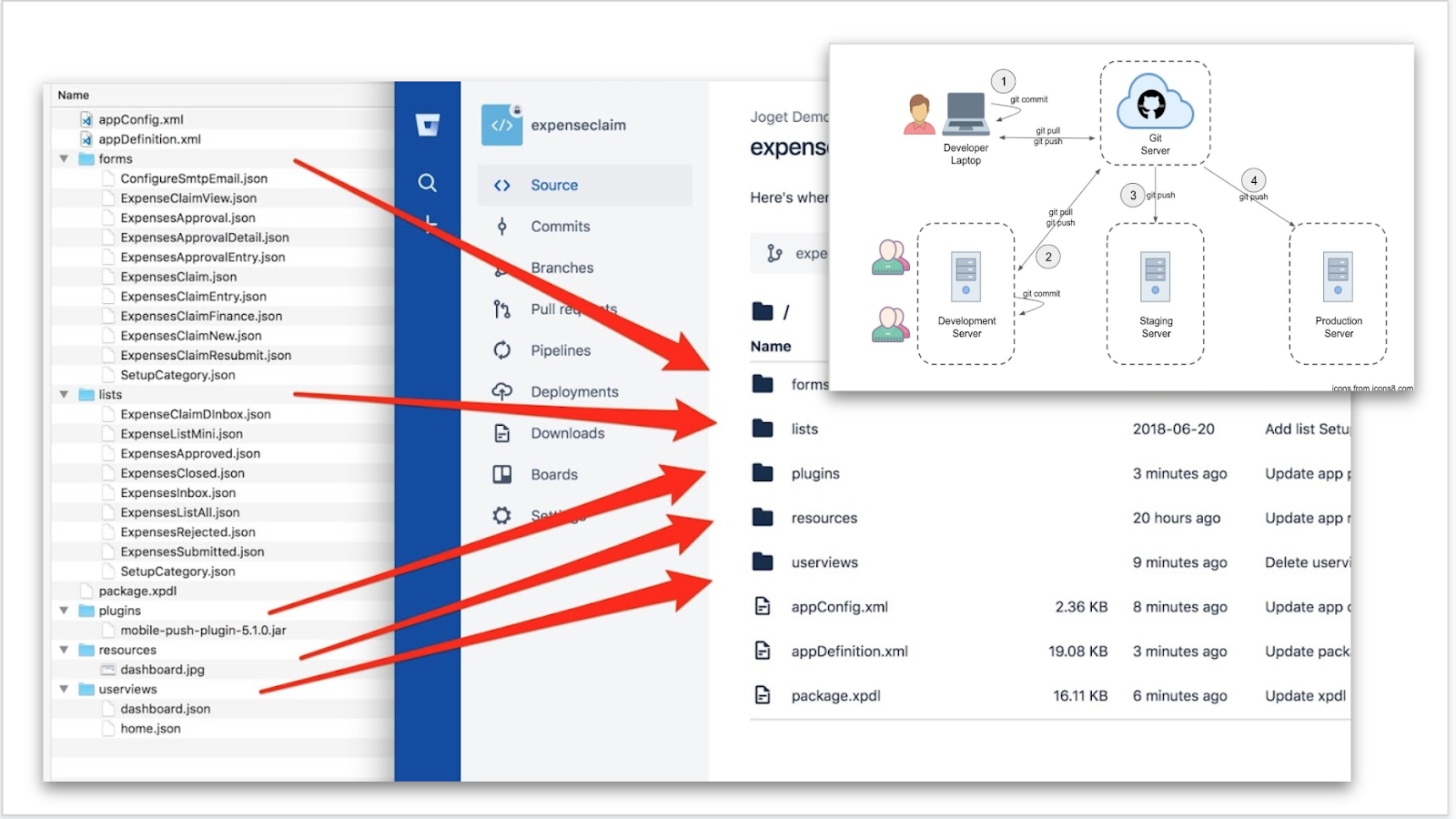Click the Source code brackets icon
This screenshot has width=1456, height=819.
pos(501,186)
